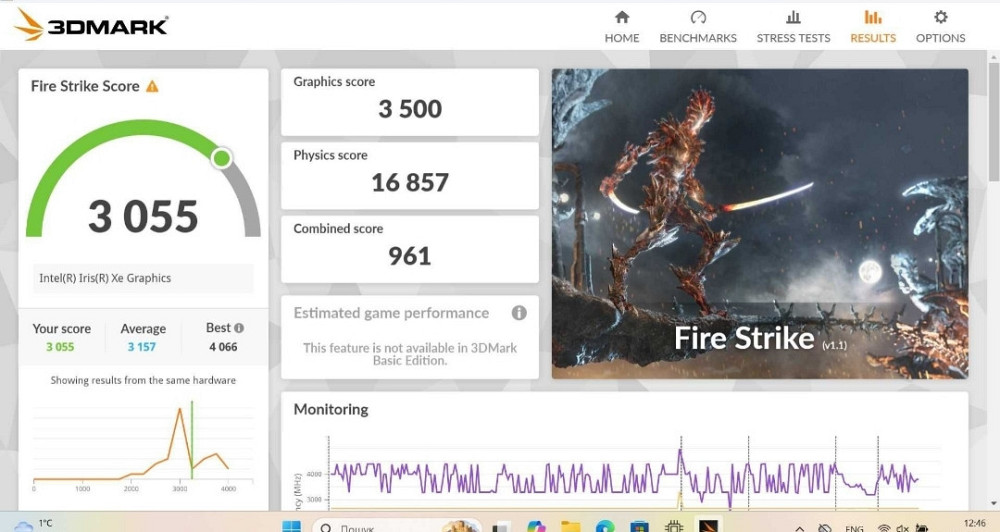The image size is (1000, 532).
Task: Expand the hidden system tray icons
Action: pos(799,527)
